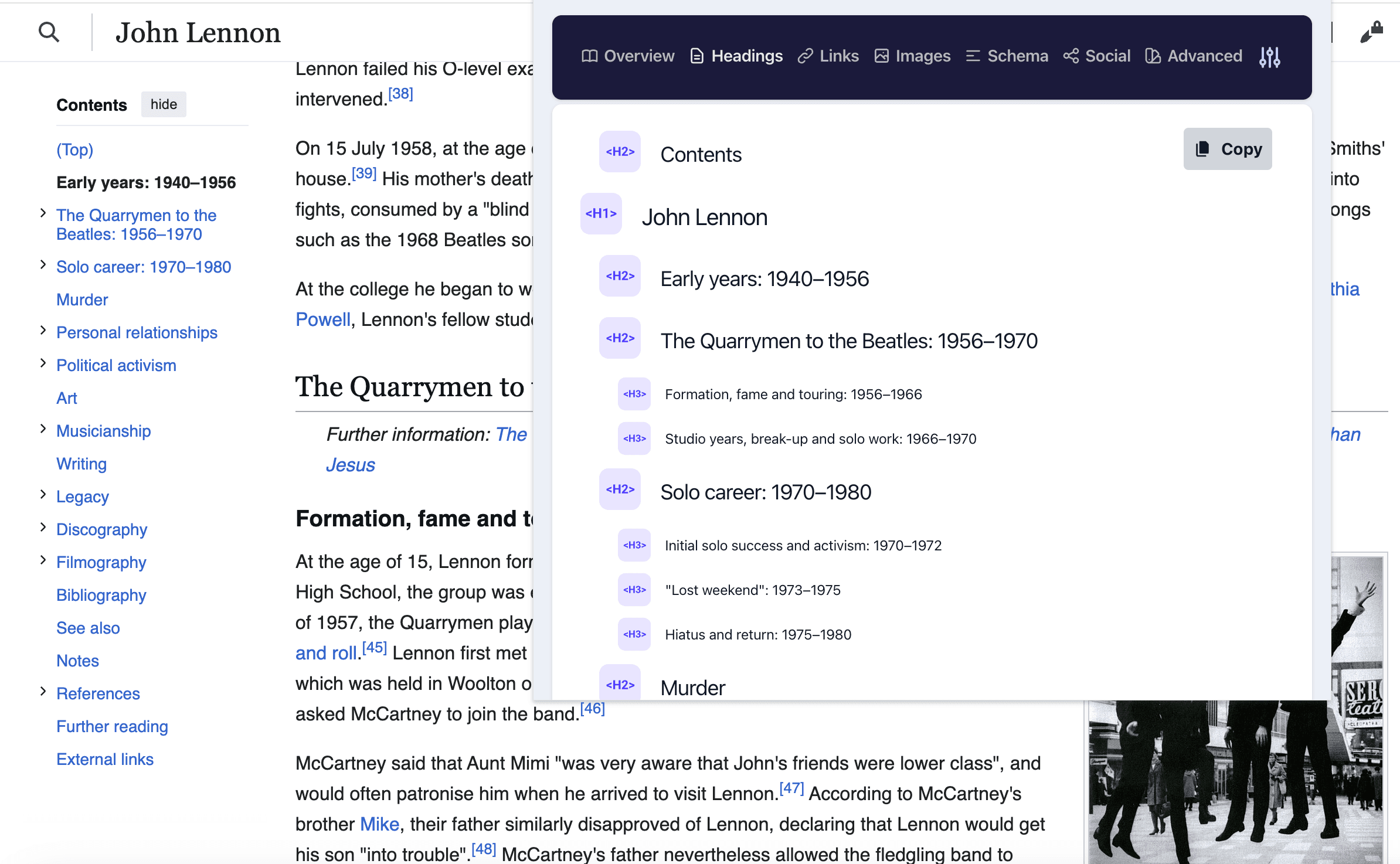1400x864 pixels.
Task: Expand the Musicianship chevron
Action: pos(43,429)
